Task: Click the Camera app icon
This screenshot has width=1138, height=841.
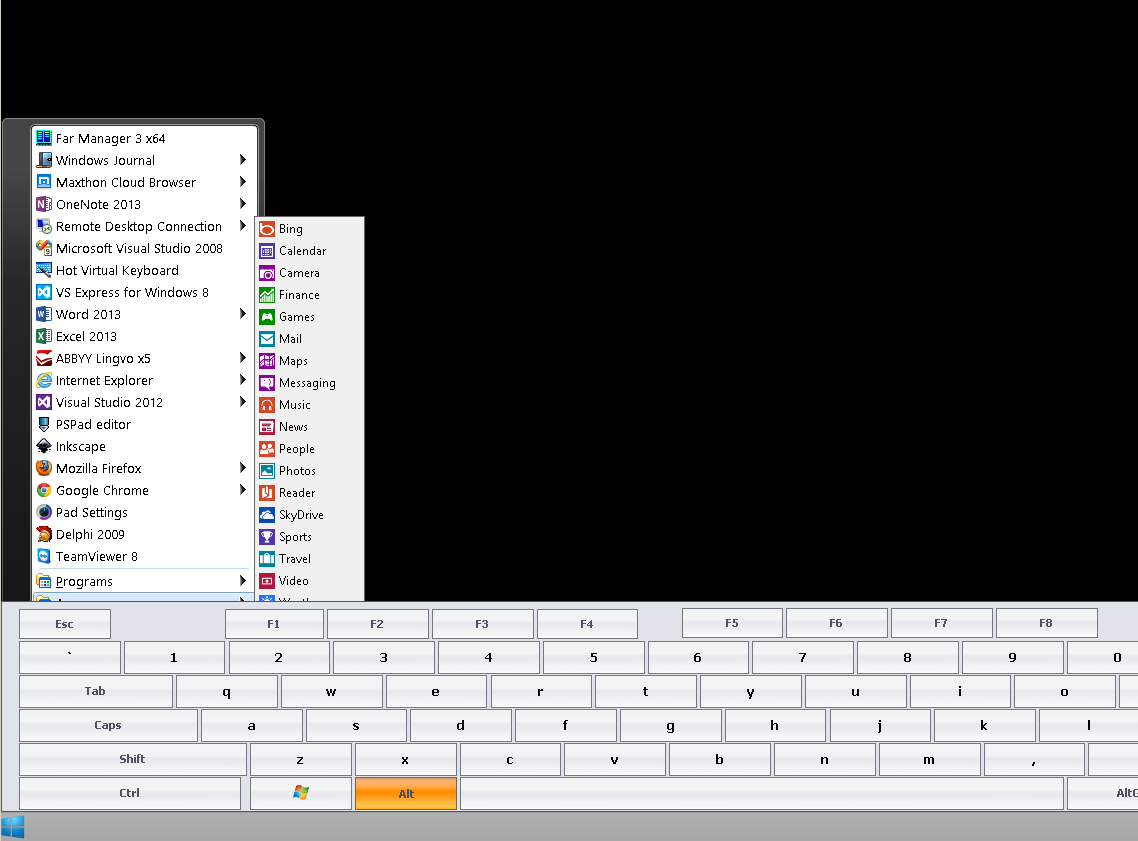Action: 267,273
